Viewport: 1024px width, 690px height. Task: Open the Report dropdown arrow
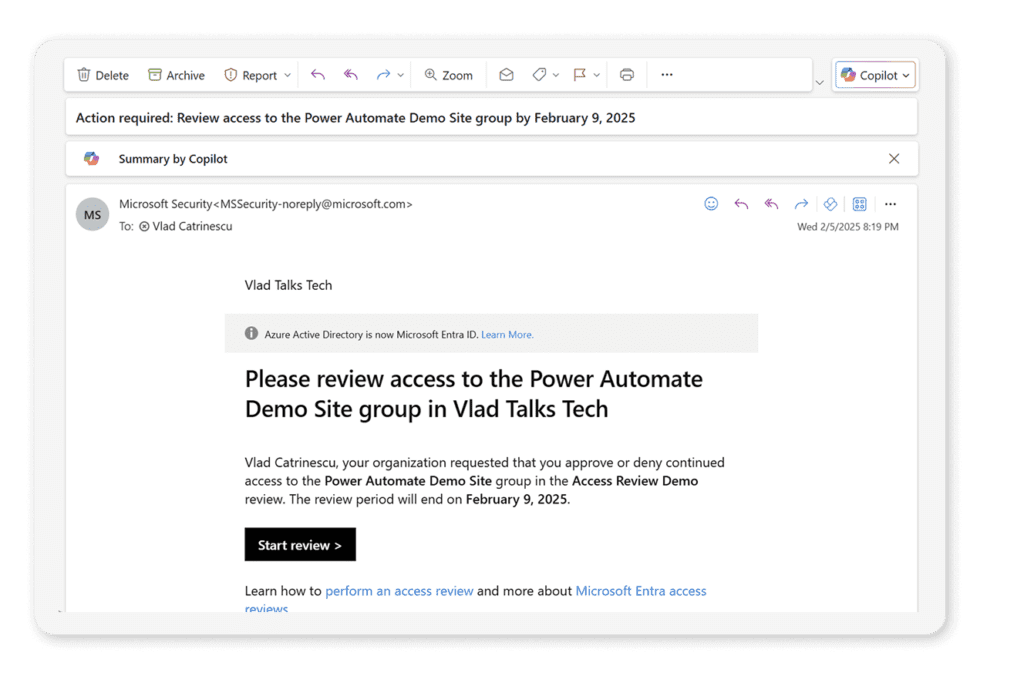[287, 75]
